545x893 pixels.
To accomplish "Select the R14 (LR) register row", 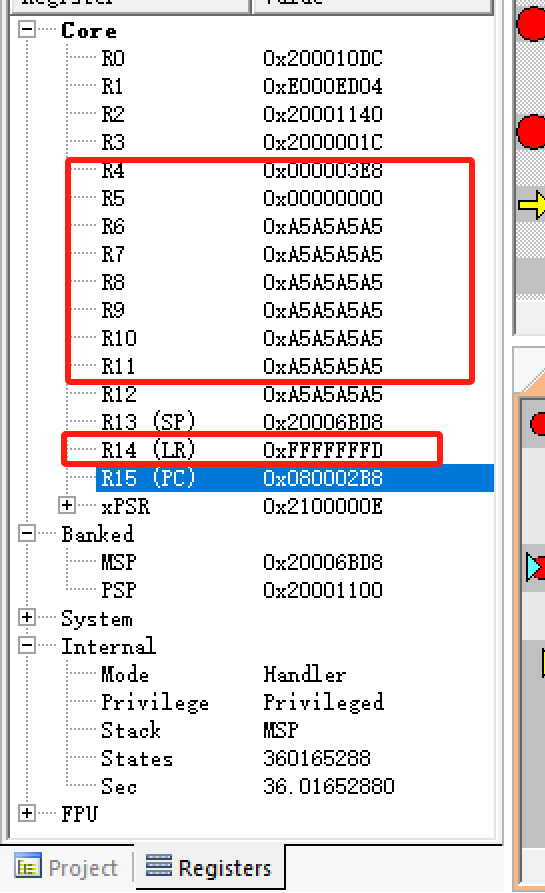I will tap(252, 450).
